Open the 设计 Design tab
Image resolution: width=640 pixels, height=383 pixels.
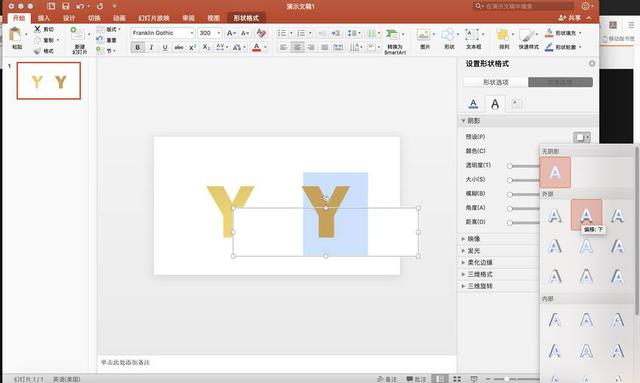coord(69,18)
